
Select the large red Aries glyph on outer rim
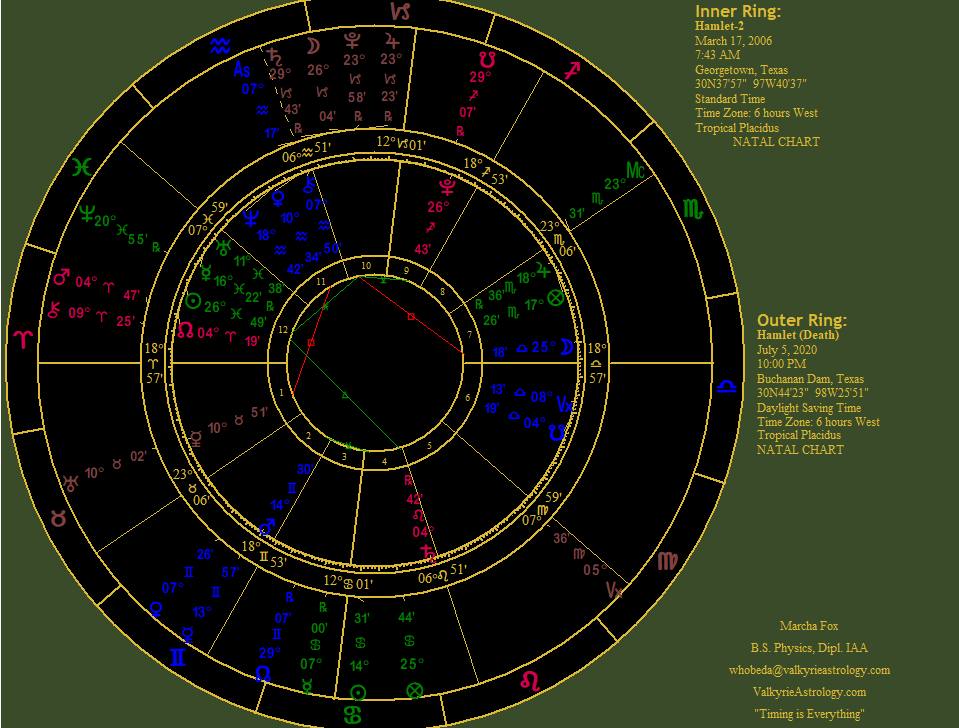tap(20, 338)
